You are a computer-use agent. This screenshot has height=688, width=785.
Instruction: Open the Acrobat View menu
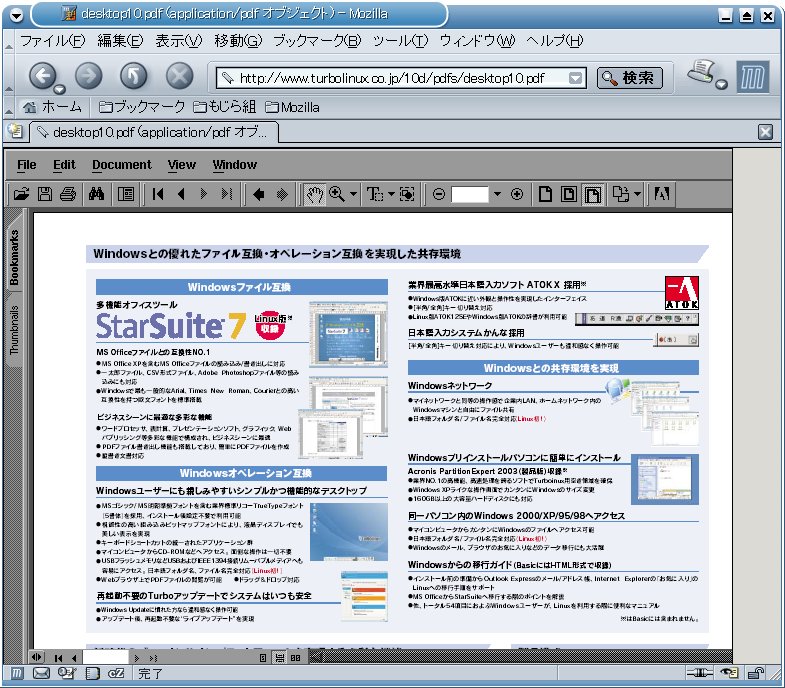coord(182,165)
